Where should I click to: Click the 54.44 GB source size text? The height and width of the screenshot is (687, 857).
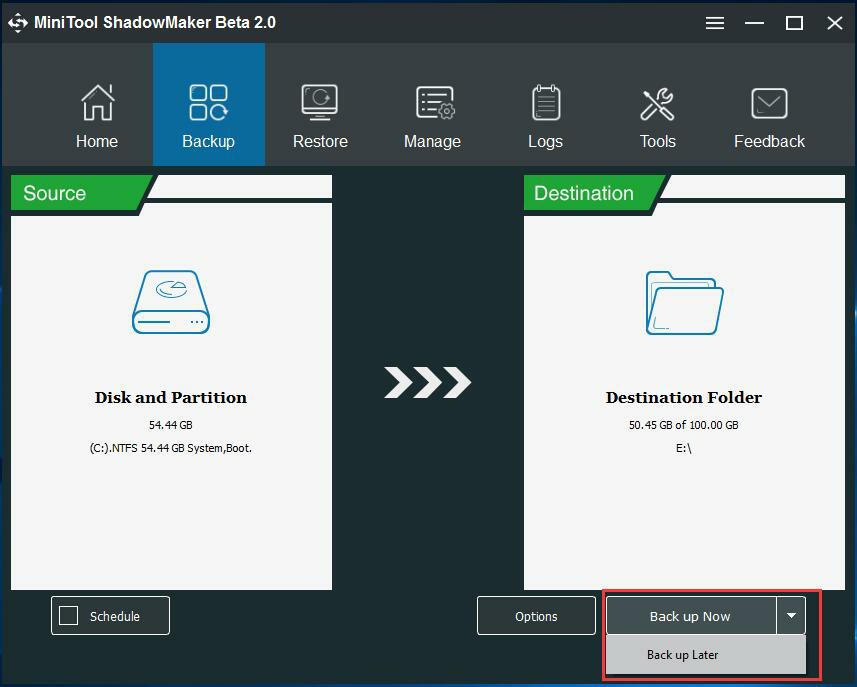click(x=171, y=425)
